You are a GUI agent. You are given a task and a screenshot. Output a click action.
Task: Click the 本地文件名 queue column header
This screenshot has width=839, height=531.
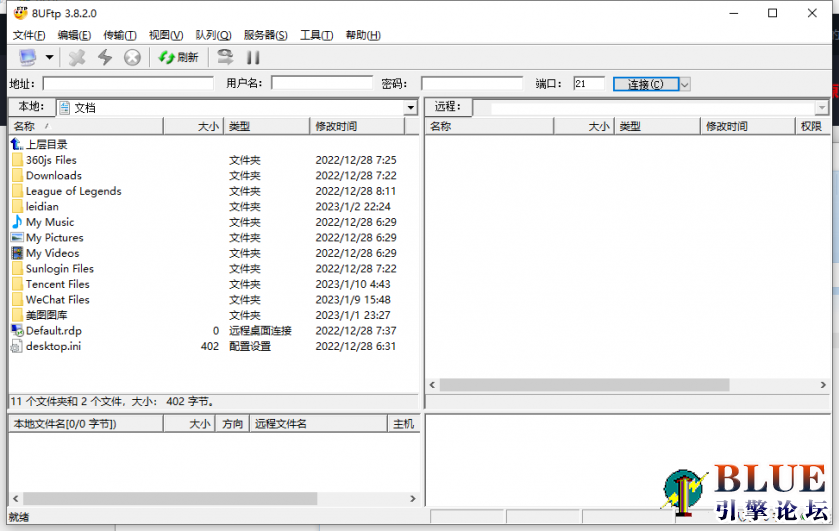pos(86,424)
